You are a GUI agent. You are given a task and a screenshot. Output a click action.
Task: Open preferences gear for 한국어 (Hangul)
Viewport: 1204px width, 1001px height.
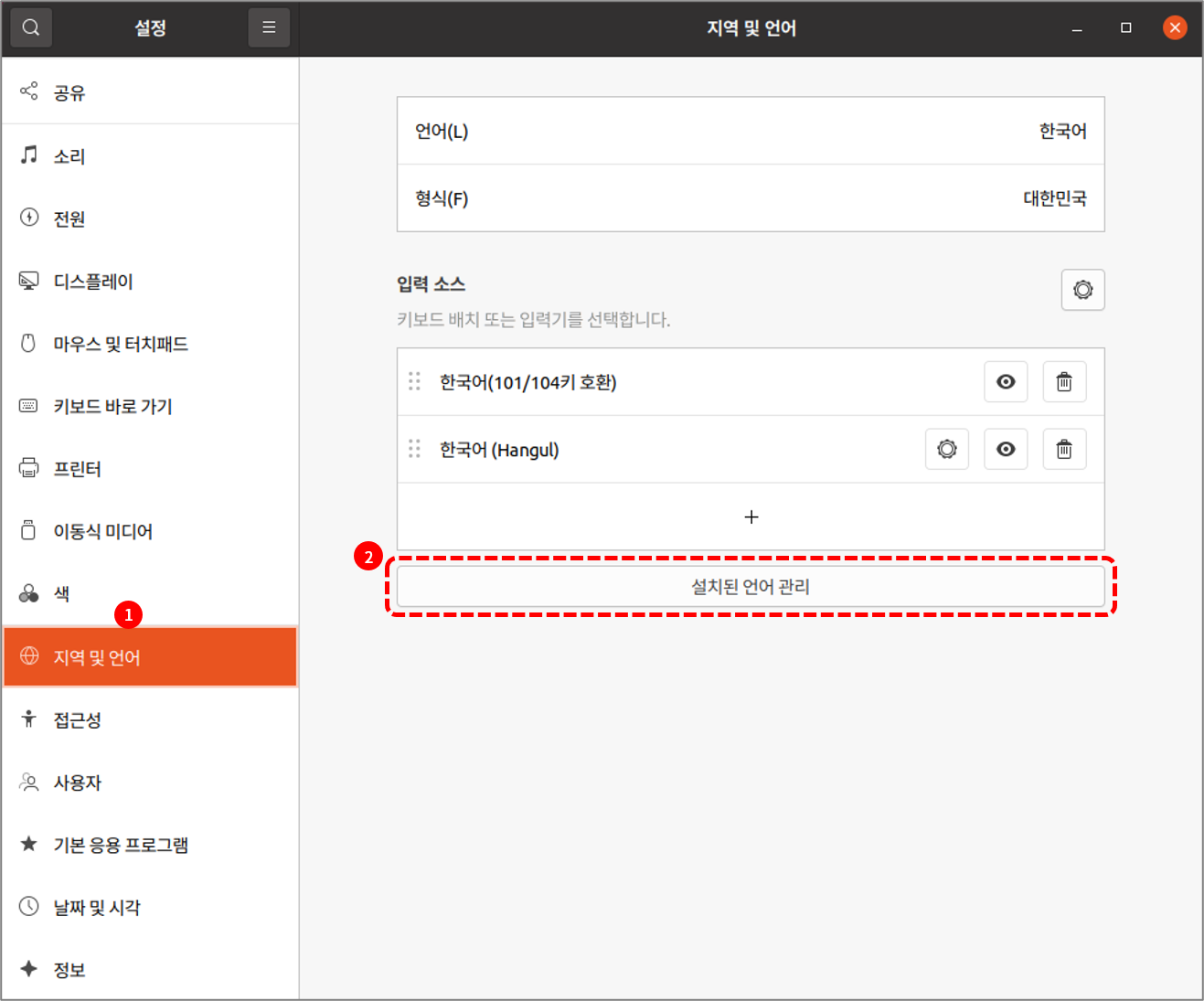pyautogui.click(x=947, y=449)
